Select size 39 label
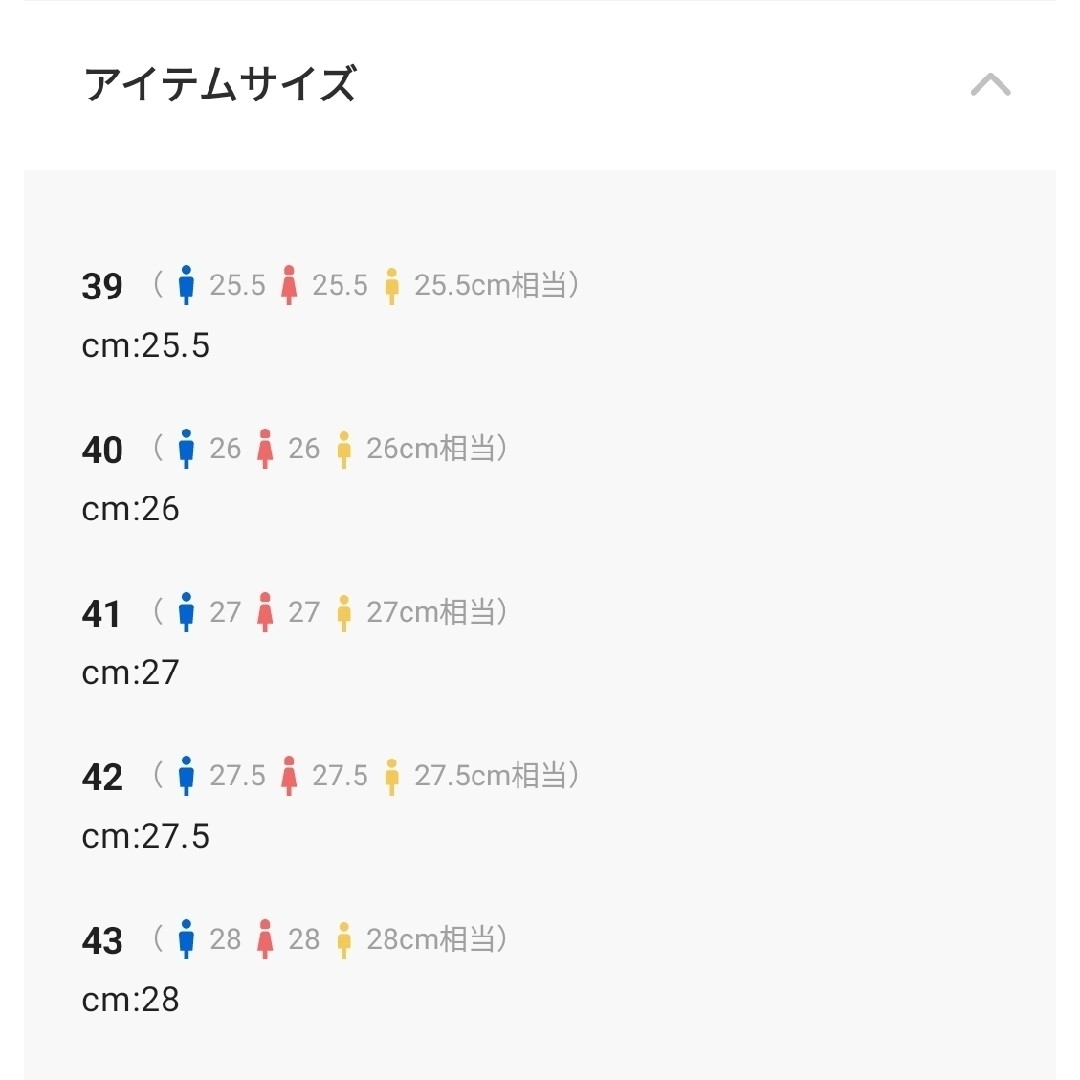This screenshot has width=1080, height=1080. coord(102,286)
